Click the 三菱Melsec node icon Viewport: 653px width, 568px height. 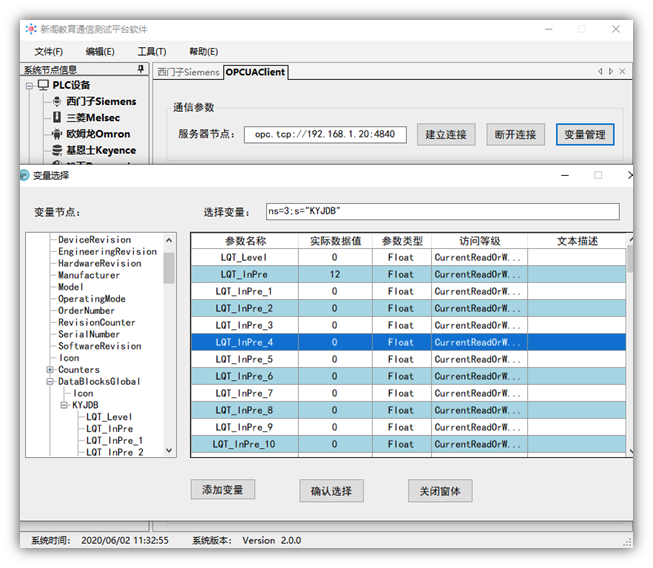click(x=57, y=117)
